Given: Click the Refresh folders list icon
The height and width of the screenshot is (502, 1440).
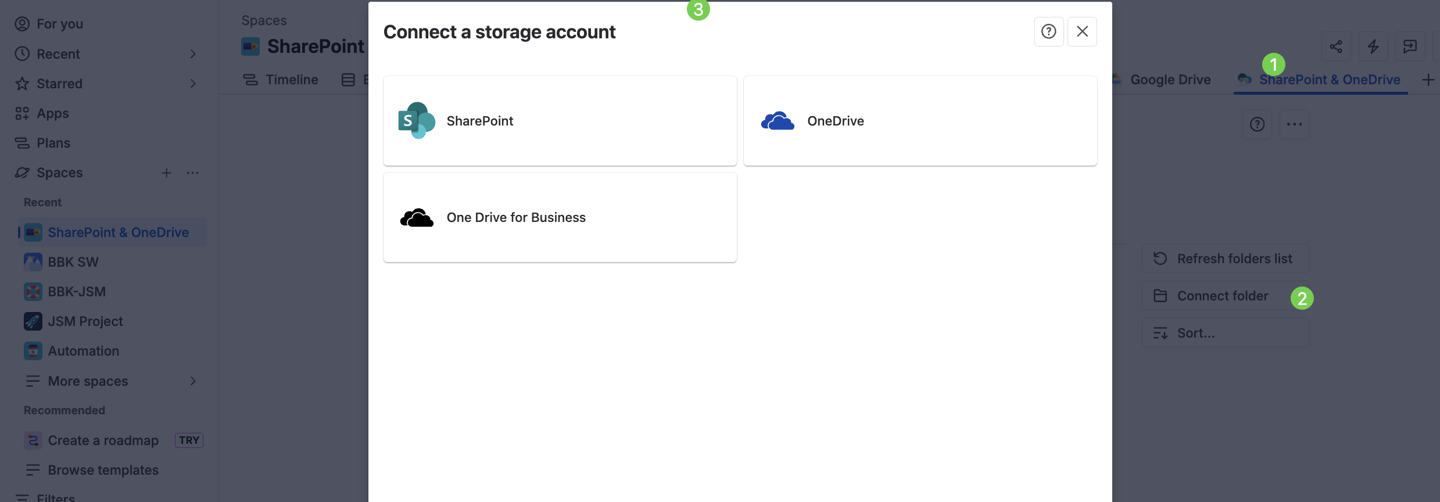Looking at the screenshot, I should 1160,259.
